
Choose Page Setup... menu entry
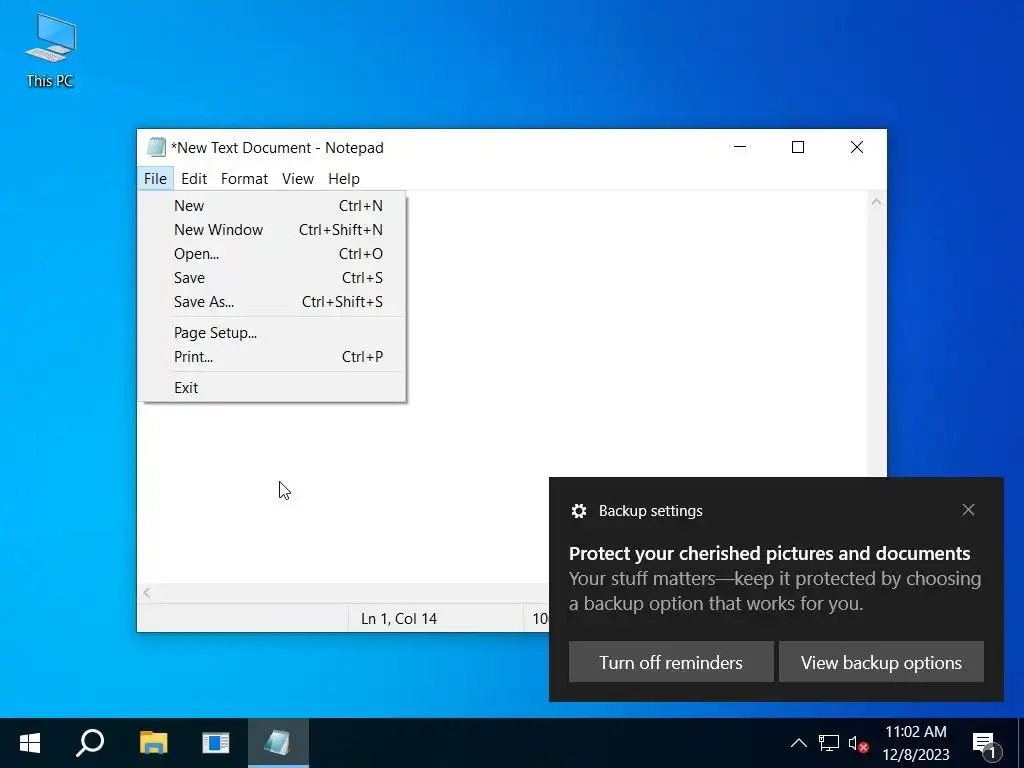click(x=274, y=333)
